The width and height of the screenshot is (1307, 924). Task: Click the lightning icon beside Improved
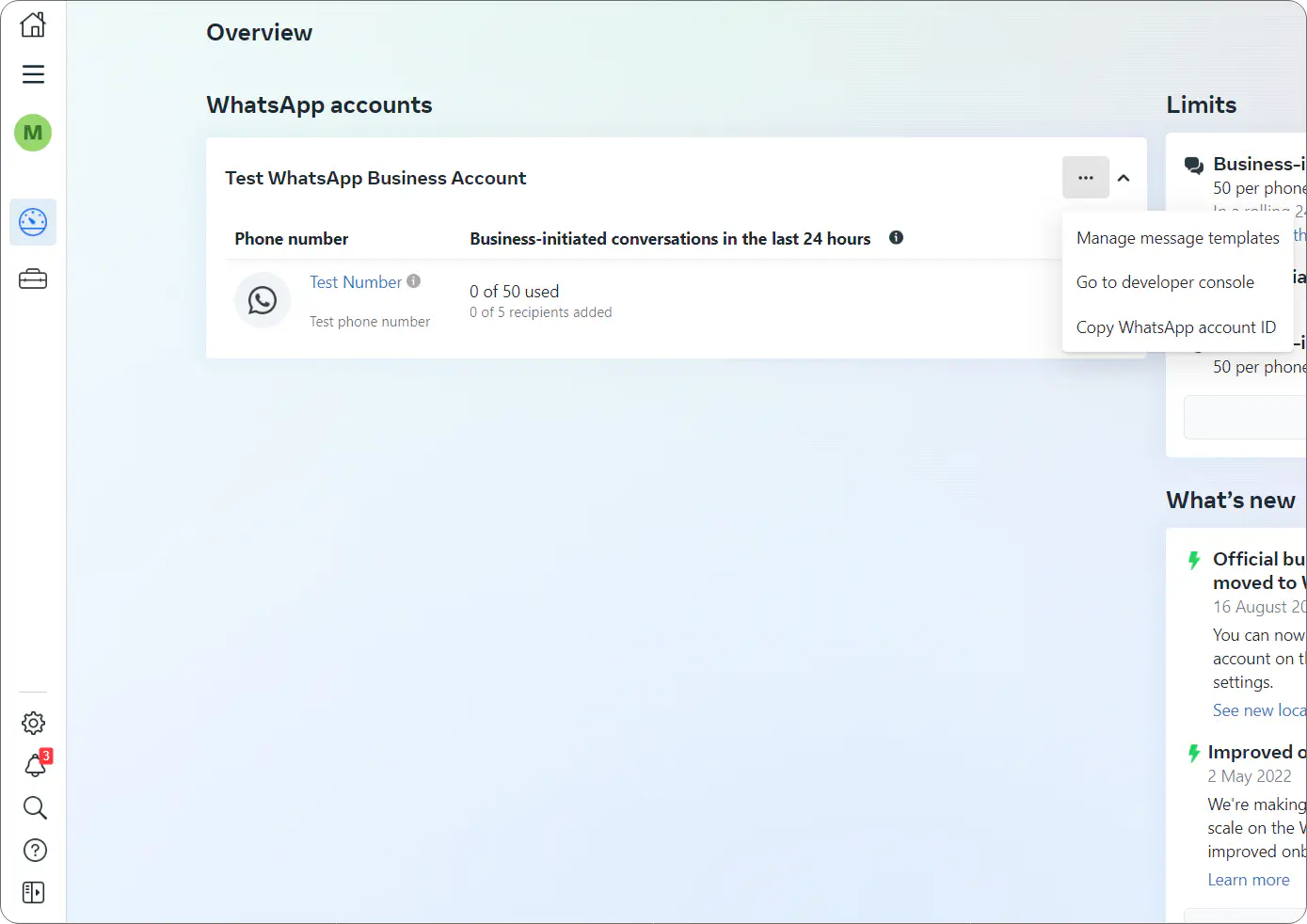coord(1193,753)
